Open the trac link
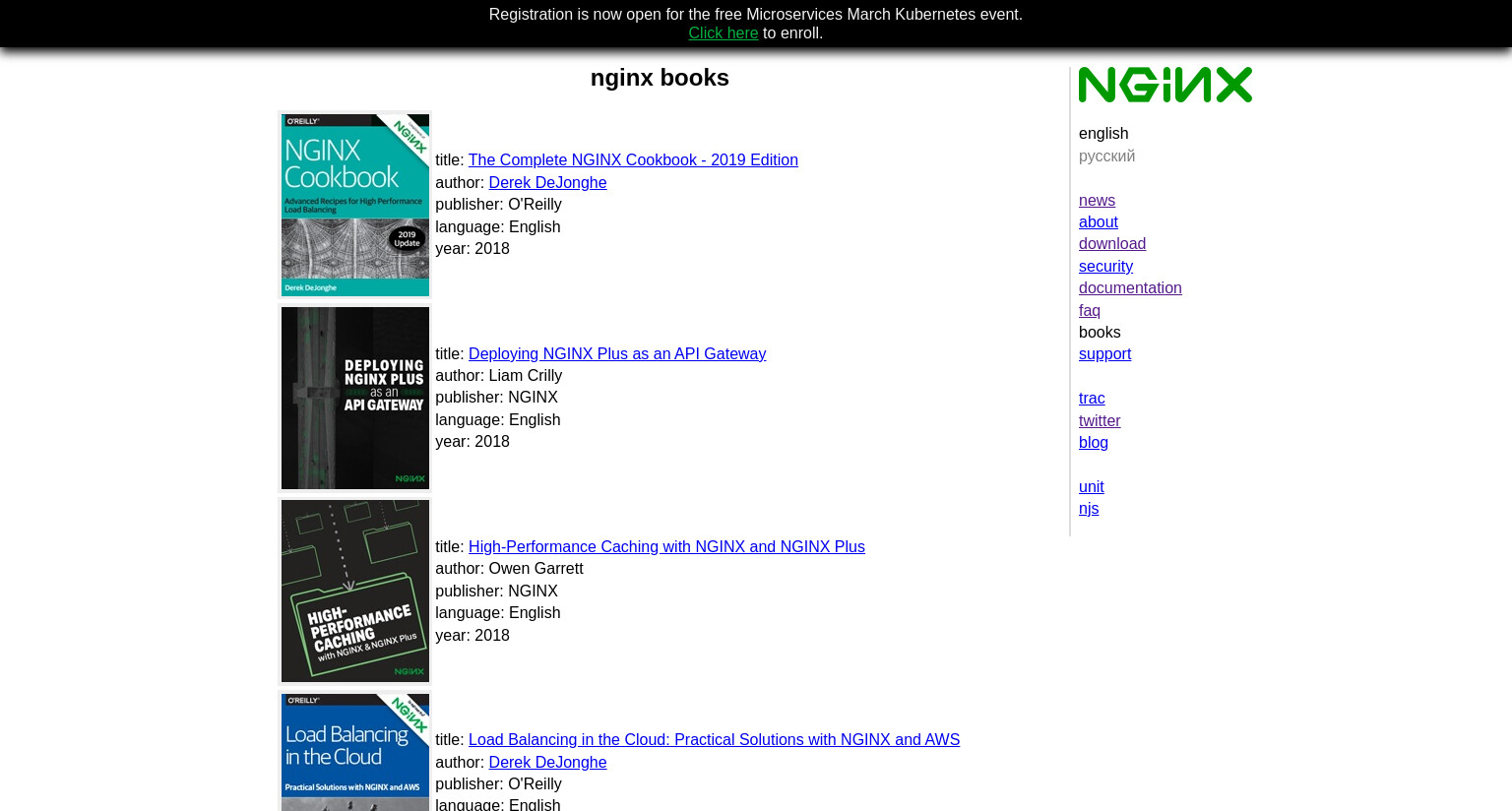Screen dimensions: 1512x811 click(x=1092, y=398)
